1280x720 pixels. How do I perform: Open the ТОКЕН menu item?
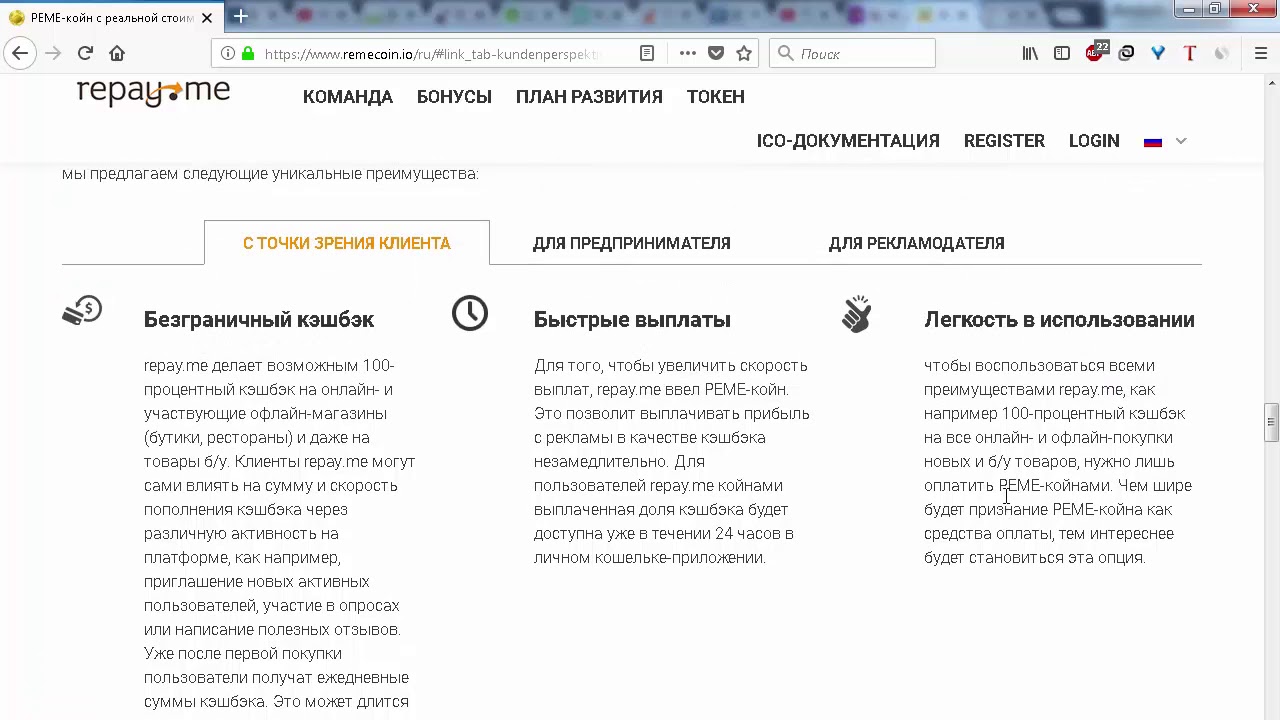(716, 97)
